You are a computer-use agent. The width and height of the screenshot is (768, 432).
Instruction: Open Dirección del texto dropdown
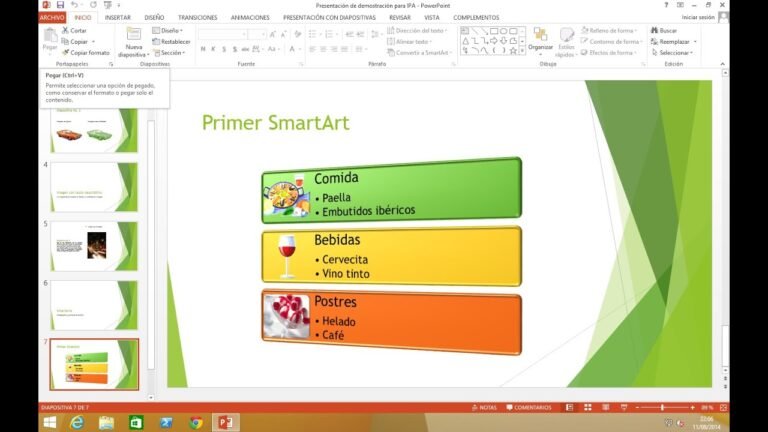pyautogui.click(x=417, y=30)
